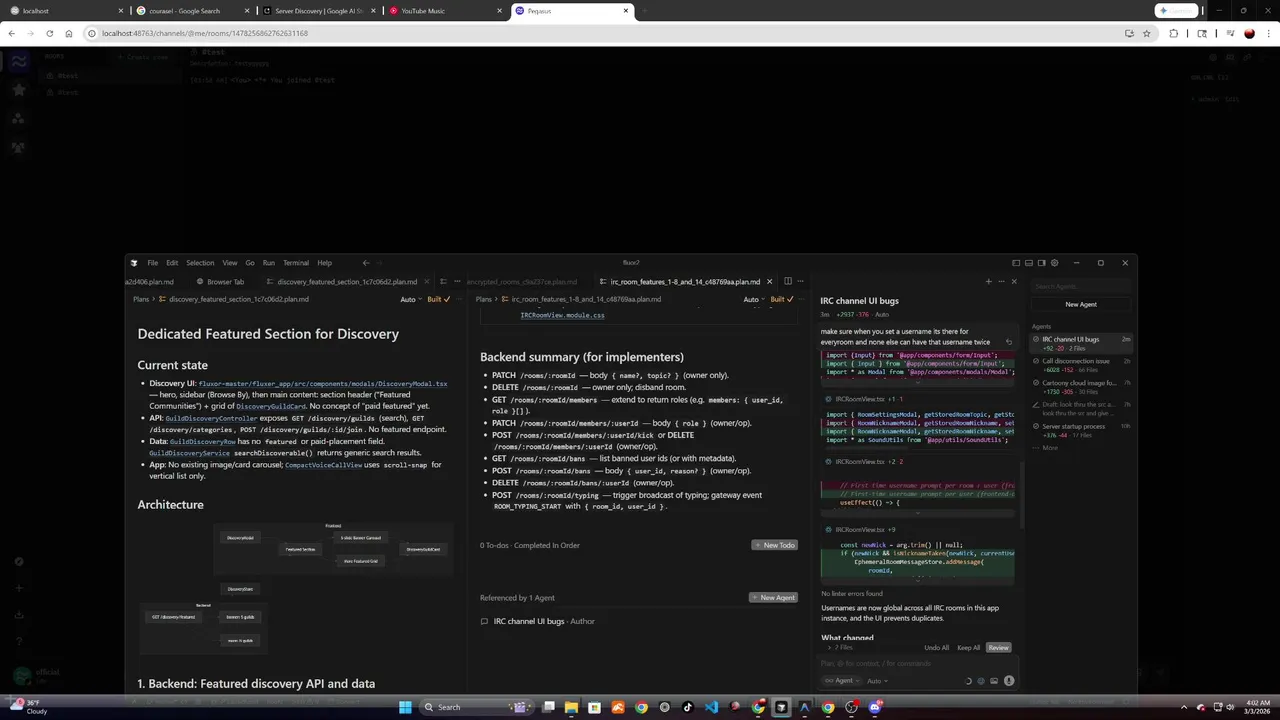1280x720 pixels.
Task: Split the right editor group
Action: [x=787, y=282]
